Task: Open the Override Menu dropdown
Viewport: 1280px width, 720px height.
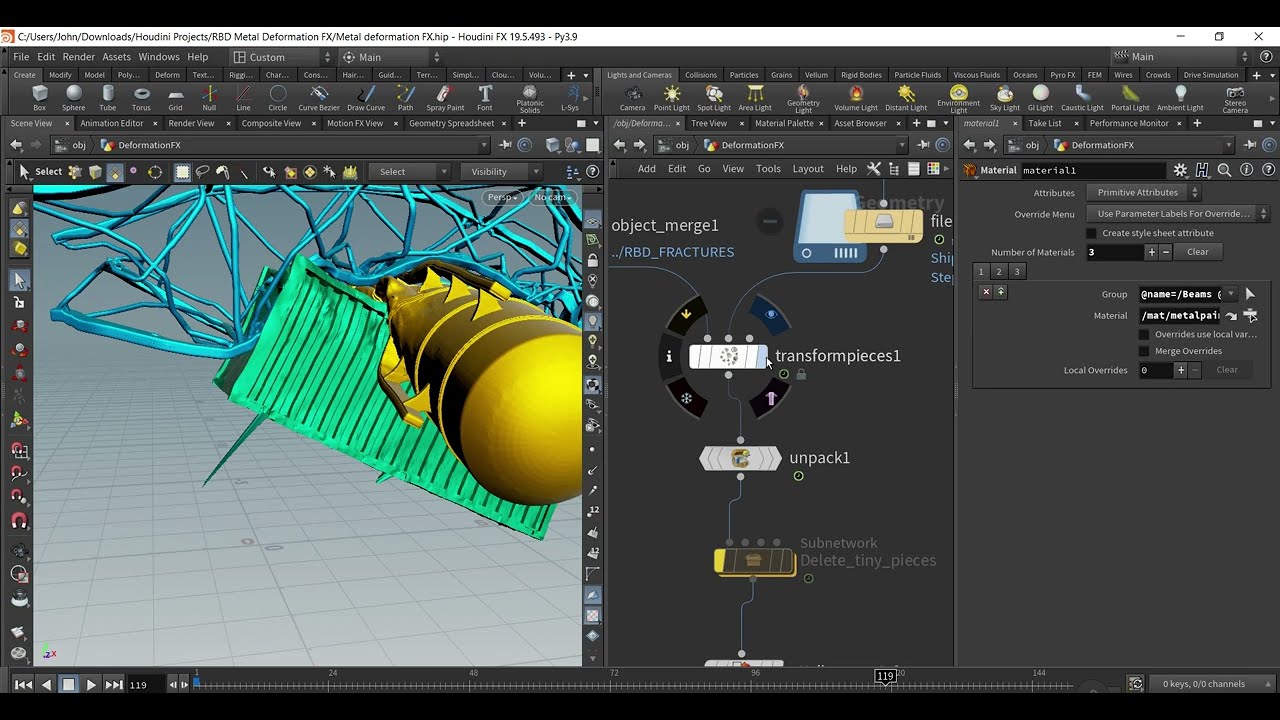Action: [1178, 213]
